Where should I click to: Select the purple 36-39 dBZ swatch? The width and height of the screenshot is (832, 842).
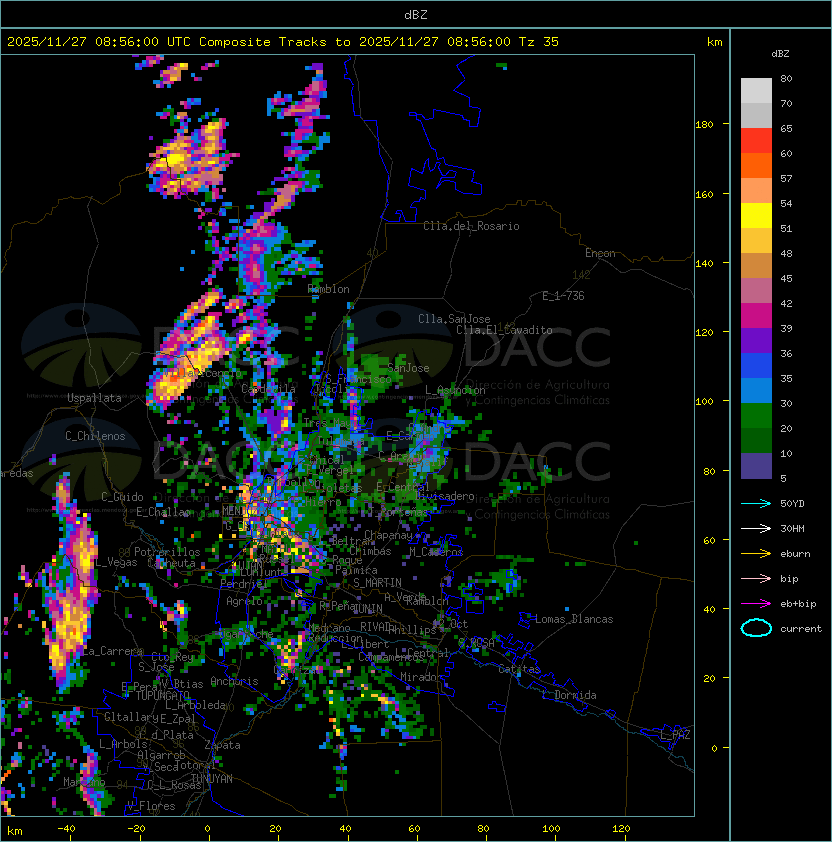[756, 341]
